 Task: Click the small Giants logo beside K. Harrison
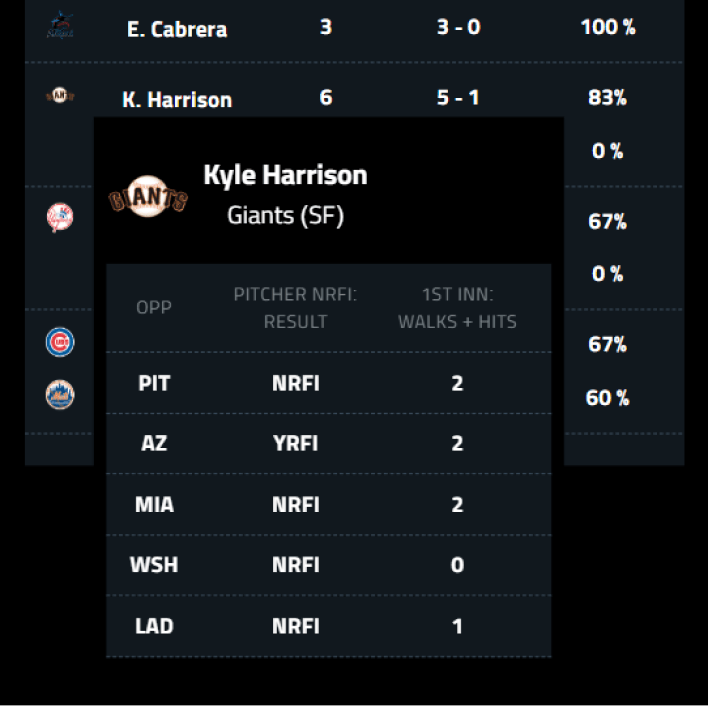pos(60,96)
